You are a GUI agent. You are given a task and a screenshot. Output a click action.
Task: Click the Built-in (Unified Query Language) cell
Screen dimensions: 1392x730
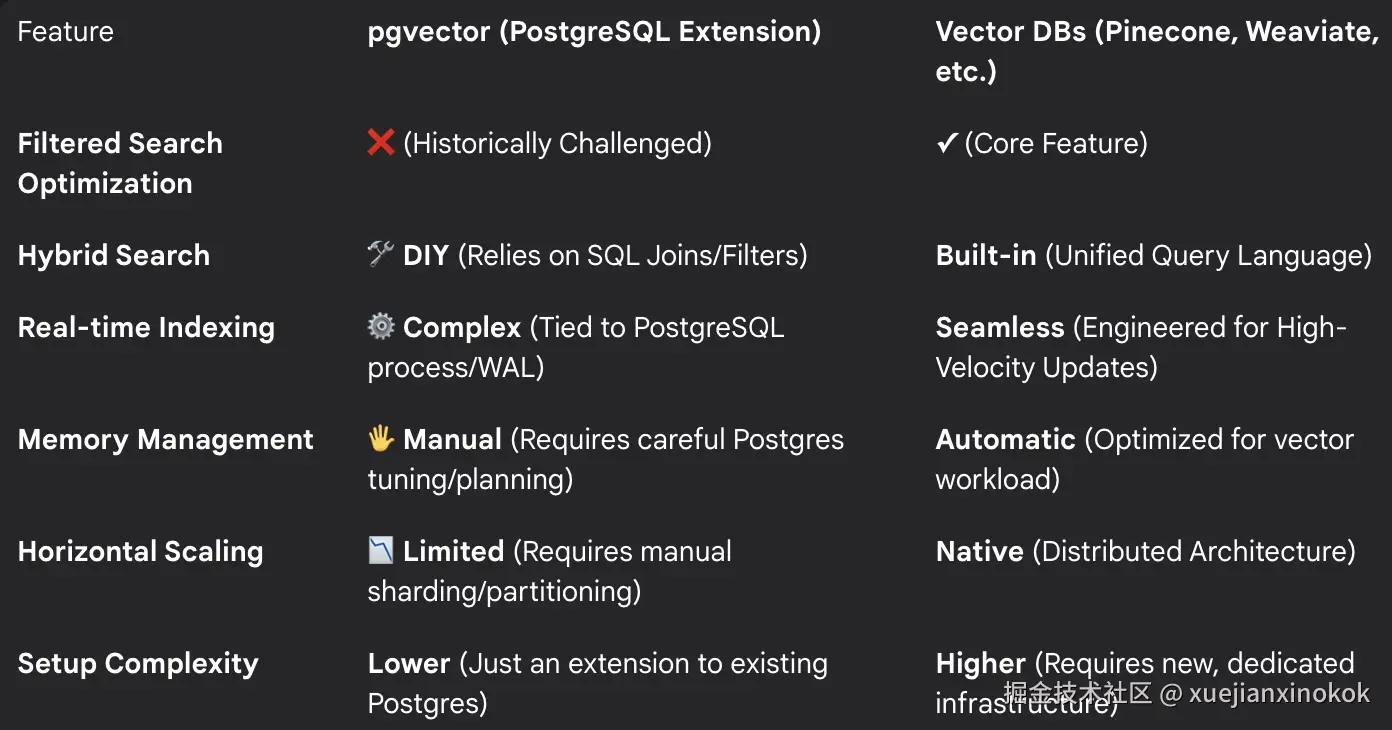pos(1153,256)
